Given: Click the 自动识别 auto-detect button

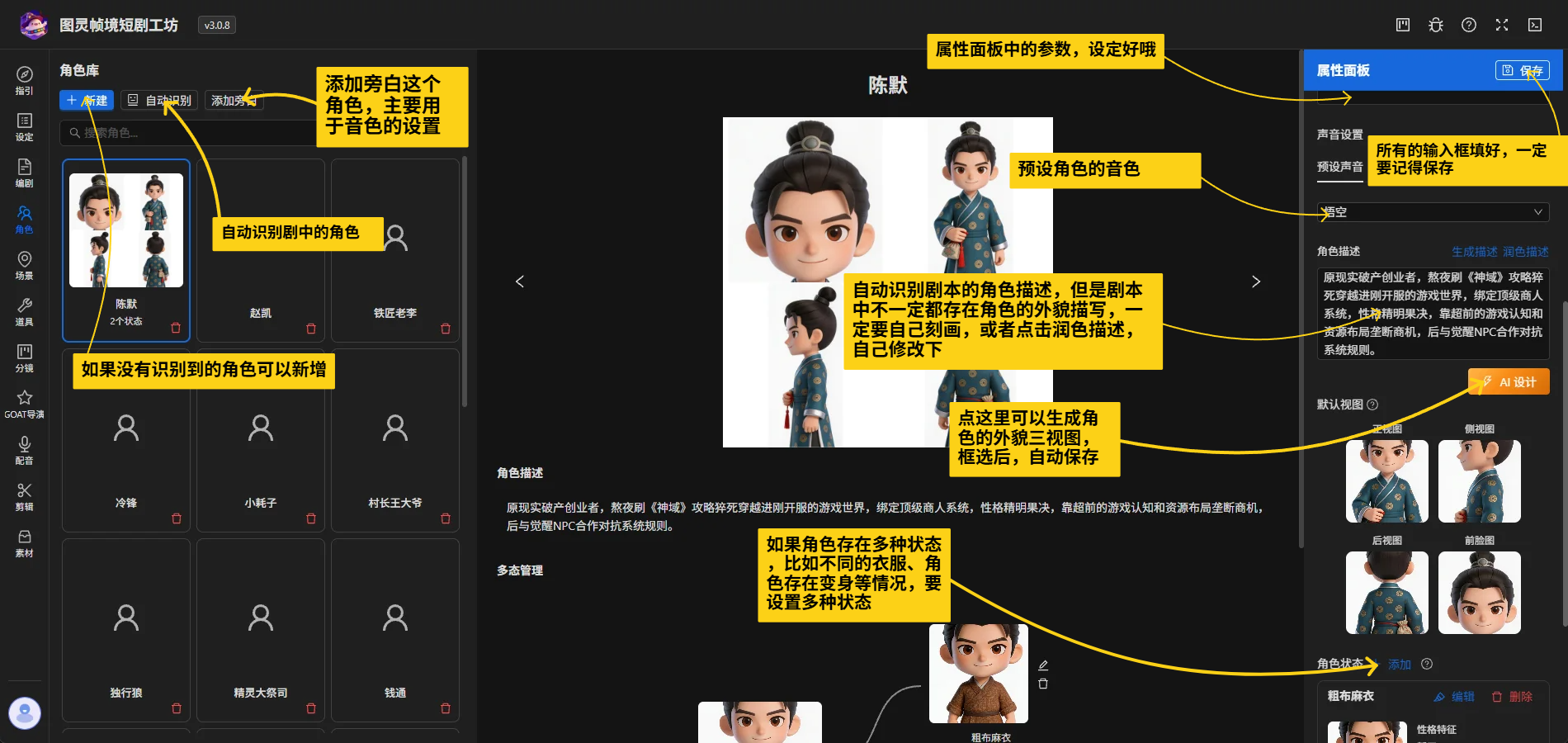Looking at the screenshot, I should tap(159, 100).
